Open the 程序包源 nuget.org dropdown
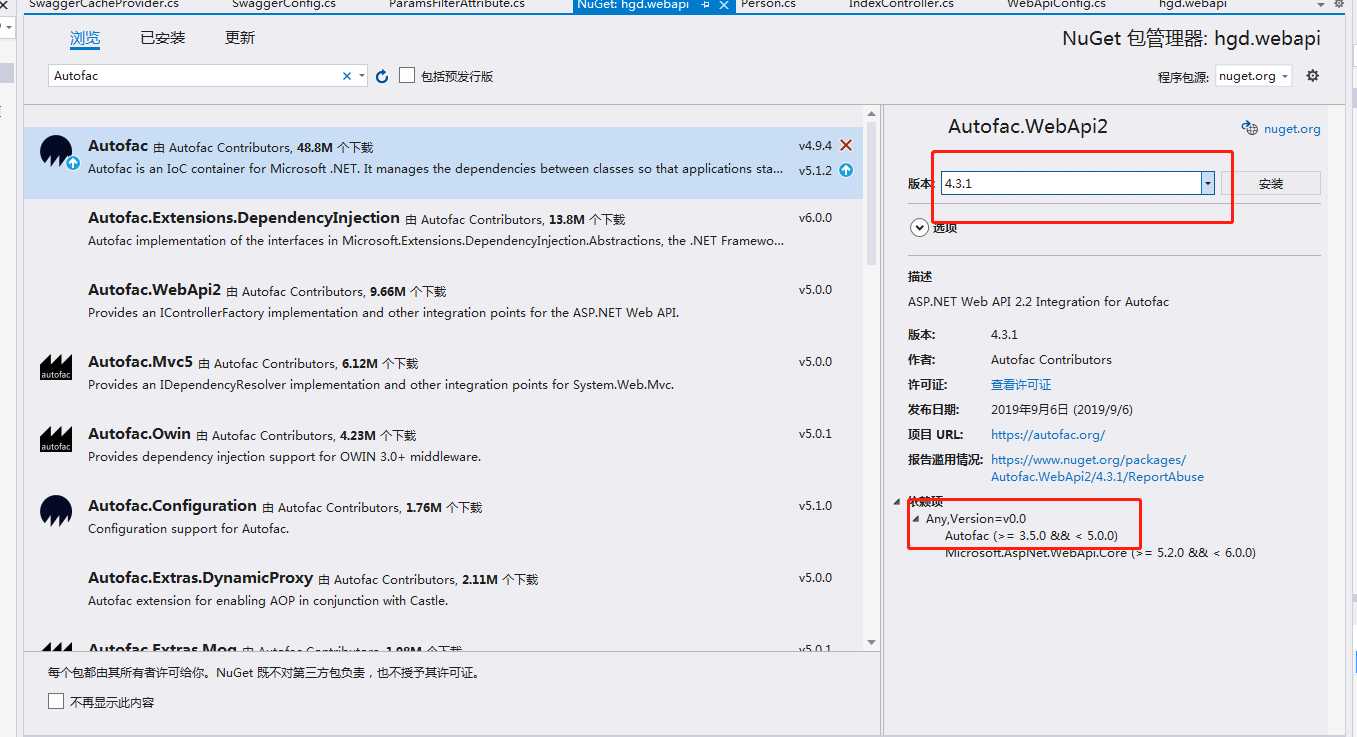Viewport: 1357px width, 737px height. pyautogui.click(x=1253, y=76)
